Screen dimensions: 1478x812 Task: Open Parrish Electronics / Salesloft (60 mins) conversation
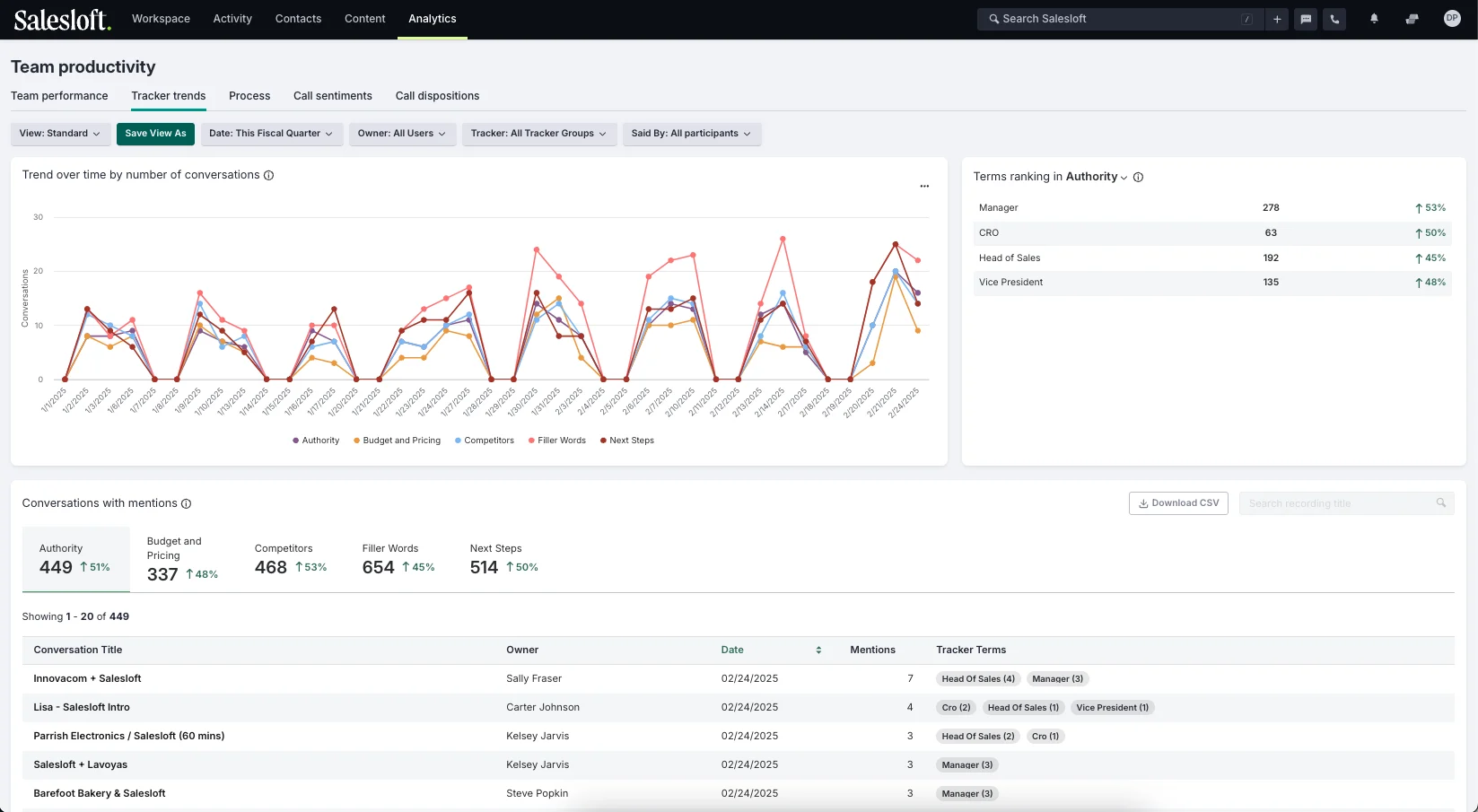pyautogui.click(x=129, y=737)
